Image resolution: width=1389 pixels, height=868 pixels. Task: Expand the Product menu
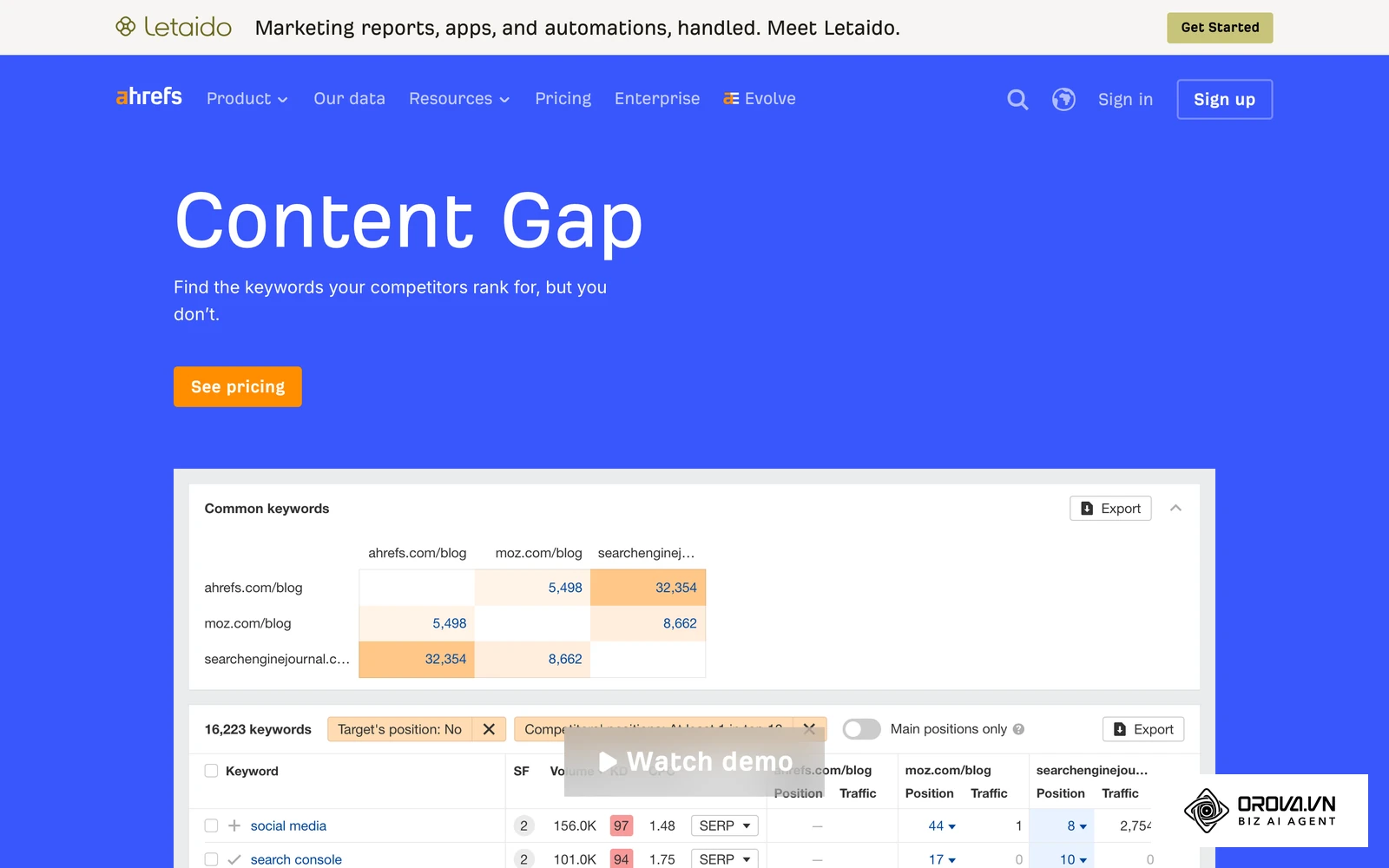point(247,99)
